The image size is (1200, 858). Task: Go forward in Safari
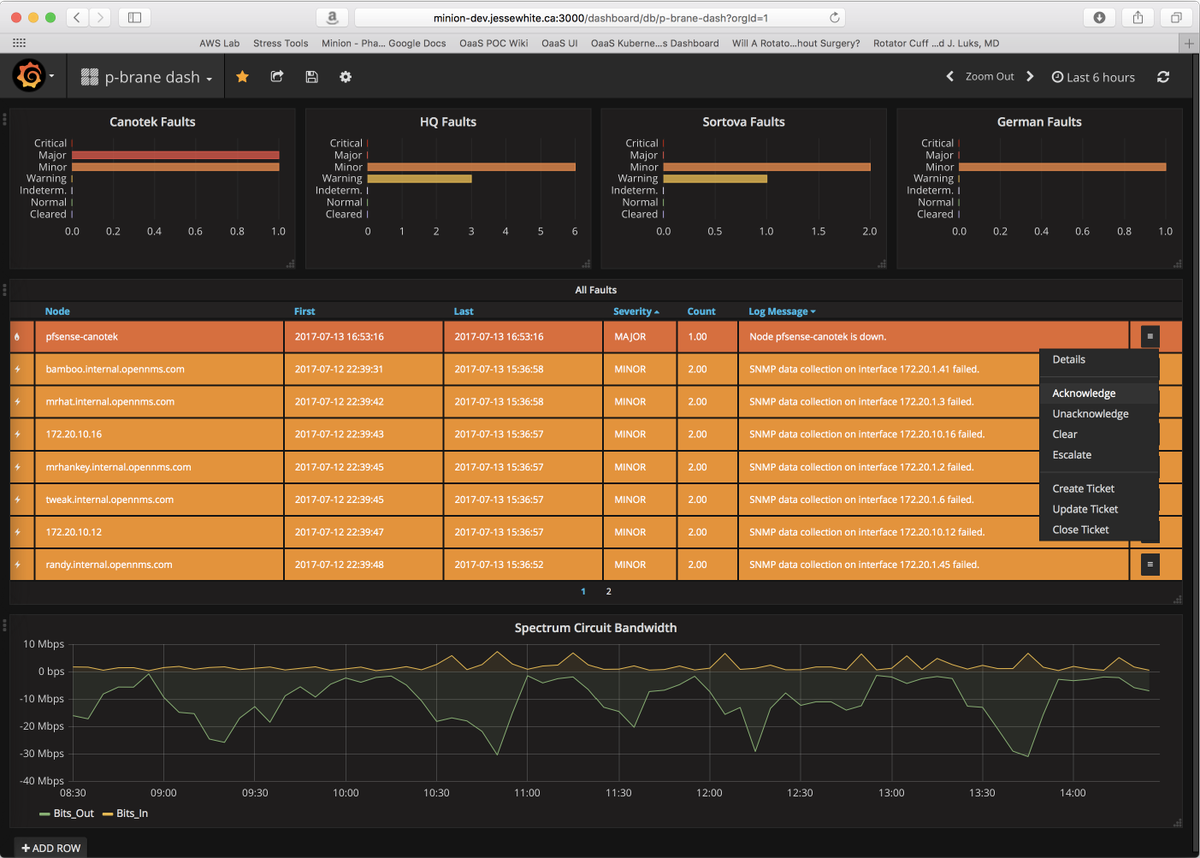[x=101, y=17]
